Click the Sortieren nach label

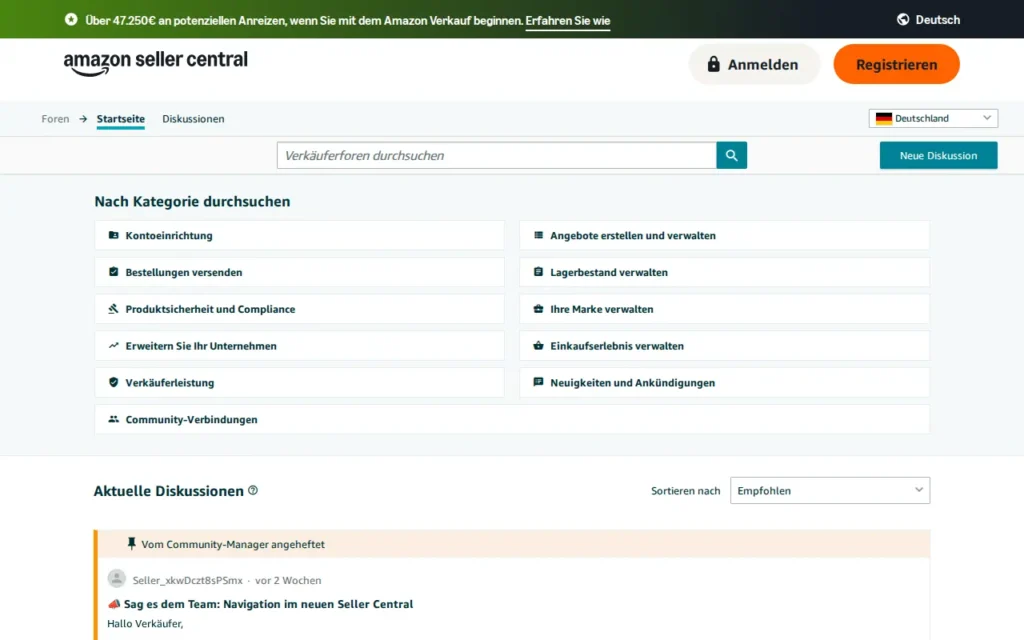pos(685,490)
